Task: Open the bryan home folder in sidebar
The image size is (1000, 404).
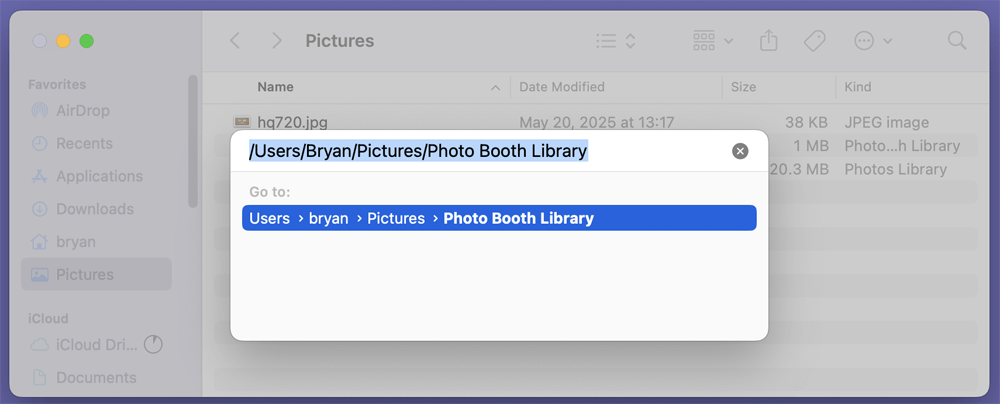Action: [63, 242]
